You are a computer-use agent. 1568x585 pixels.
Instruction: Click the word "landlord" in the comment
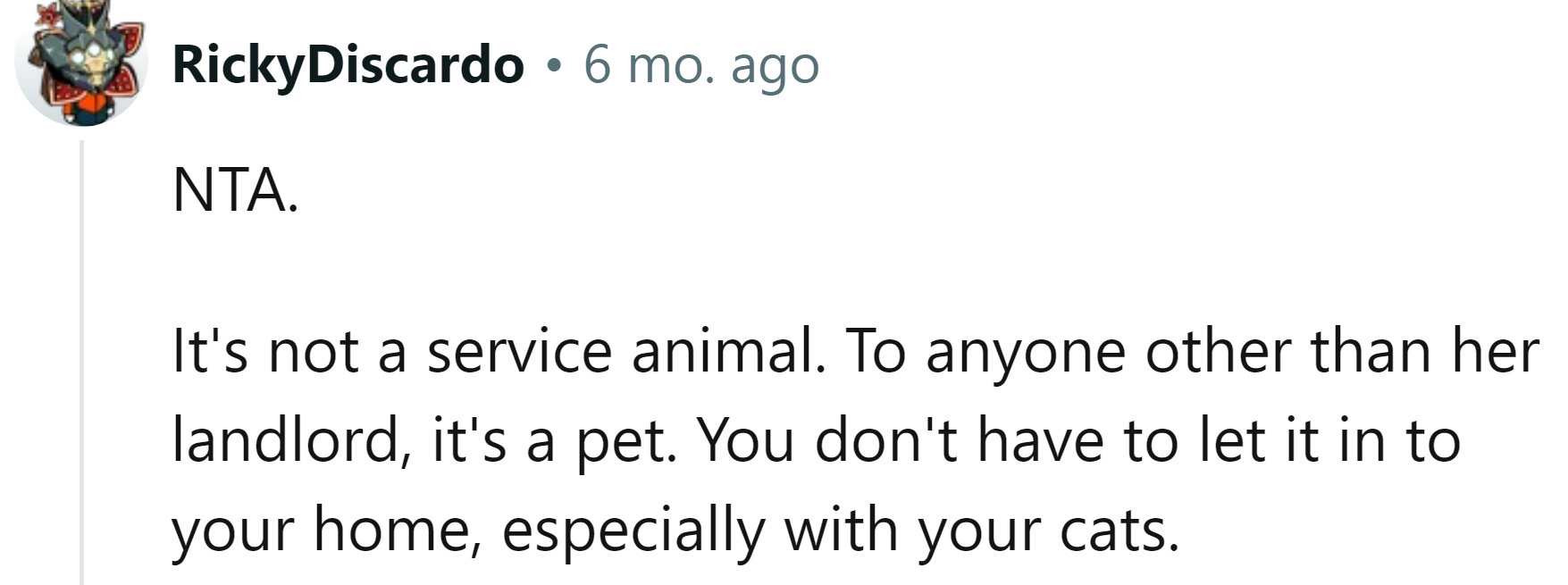(284, 440)
